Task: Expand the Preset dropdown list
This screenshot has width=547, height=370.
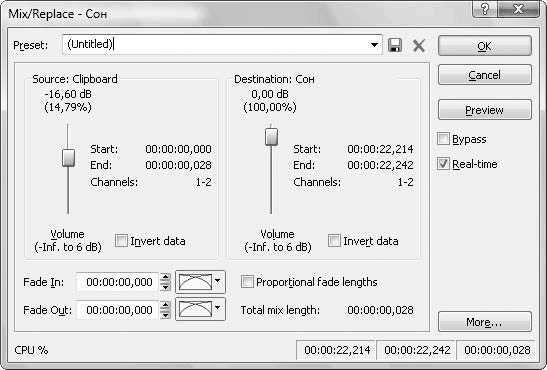Action: point(374,45)
